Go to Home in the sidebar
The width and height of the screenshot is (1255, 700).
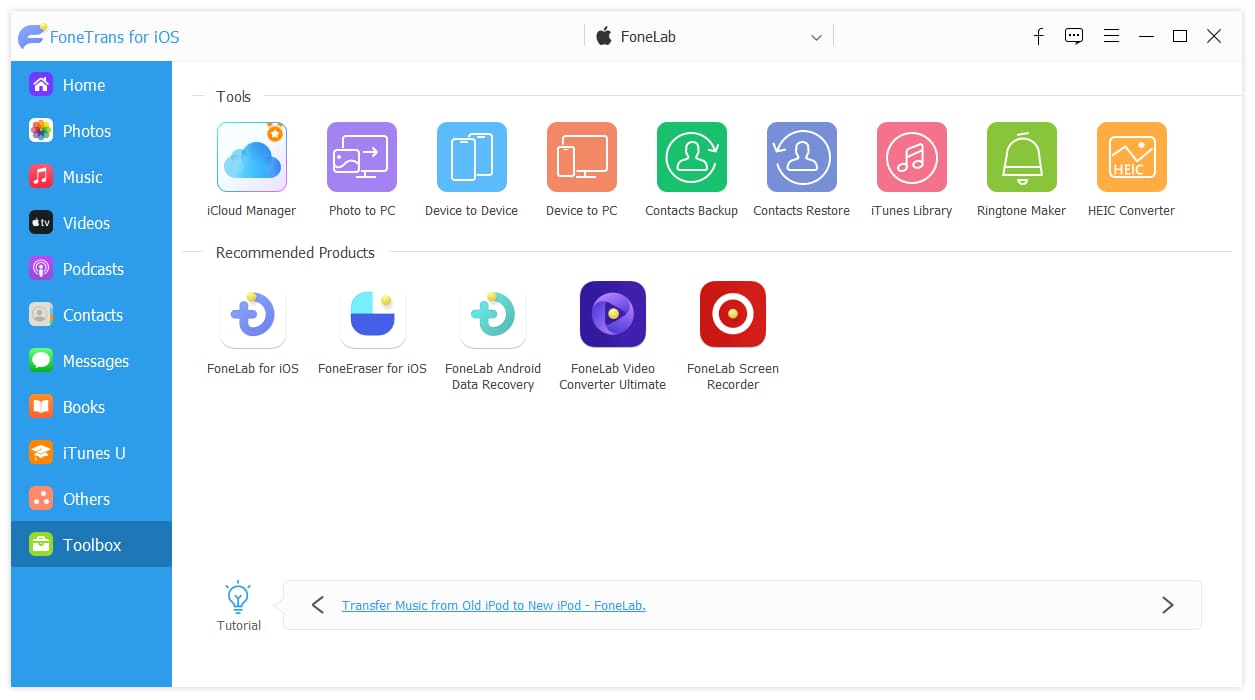pyautogui.click(x=91, y=85)
